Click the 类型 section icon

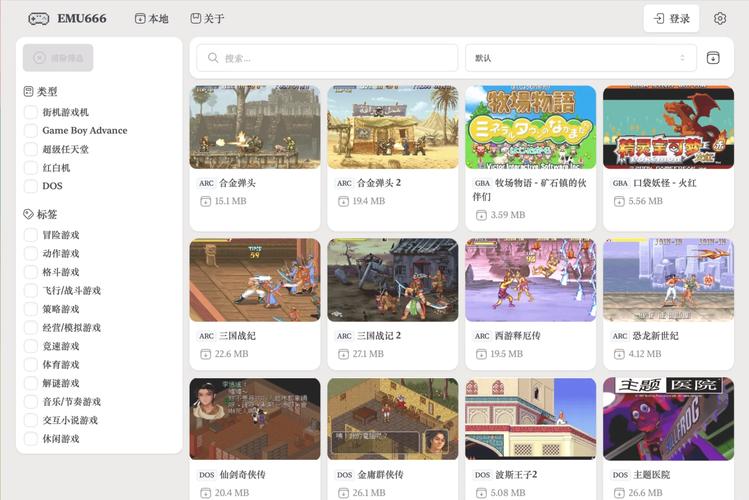point(29,91)
